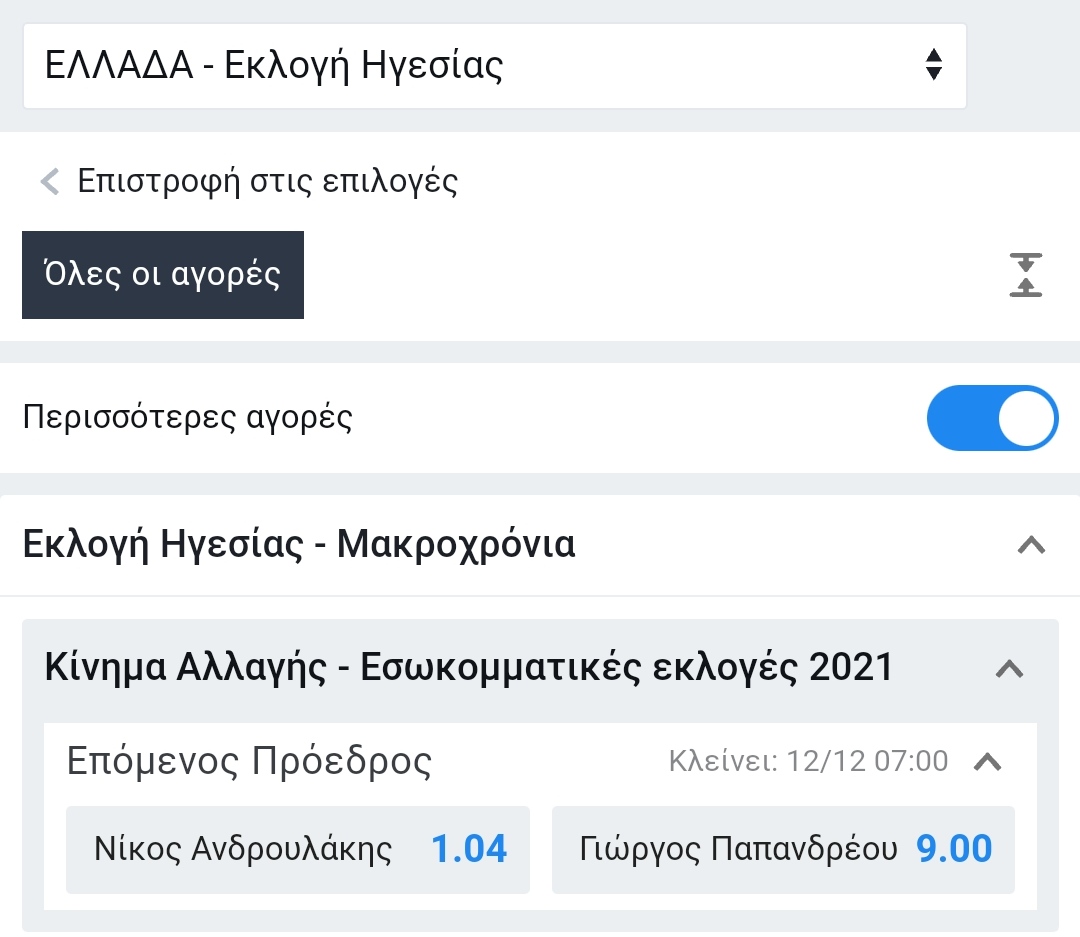Go back via Επιστροφή στις επιλογές link
Viewport: 1080px width, 937px height.
267,181
